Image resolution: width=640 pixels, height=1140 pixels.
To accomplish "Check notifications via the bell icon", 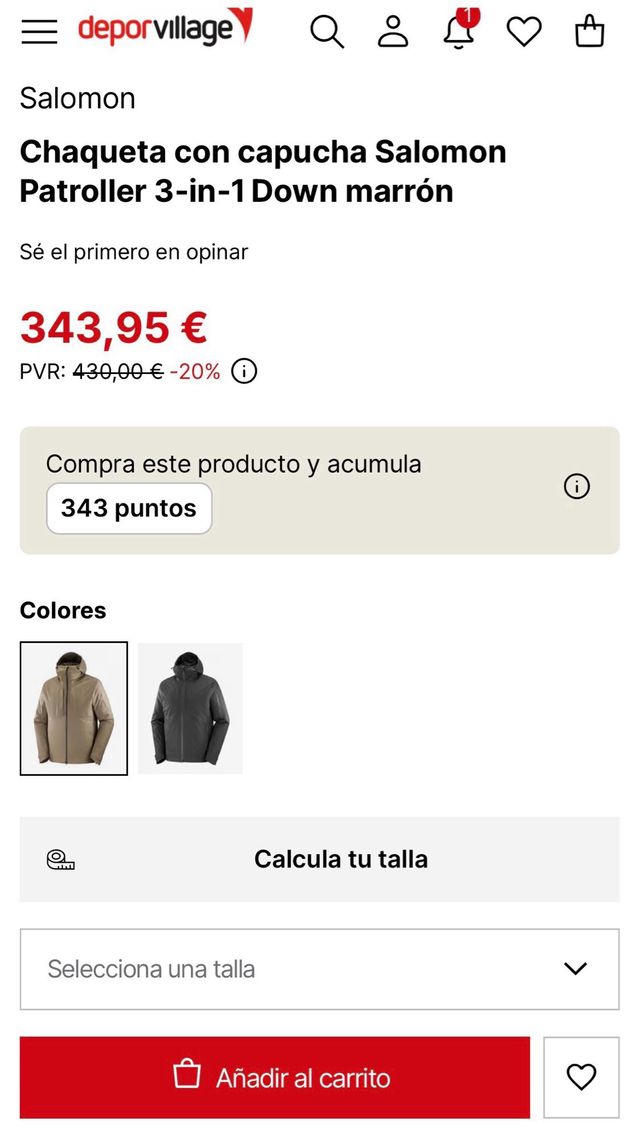I will pyautogui.click(x=458, y=33).
